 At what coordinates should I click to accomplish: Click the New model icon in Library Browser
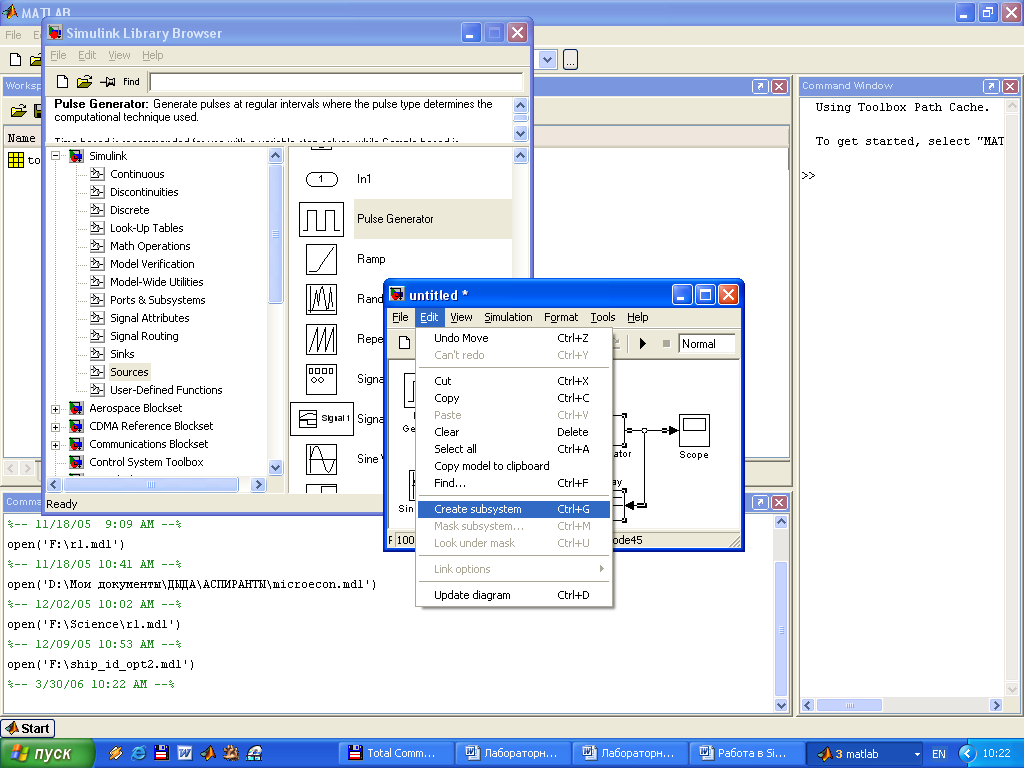pos(62,82)
